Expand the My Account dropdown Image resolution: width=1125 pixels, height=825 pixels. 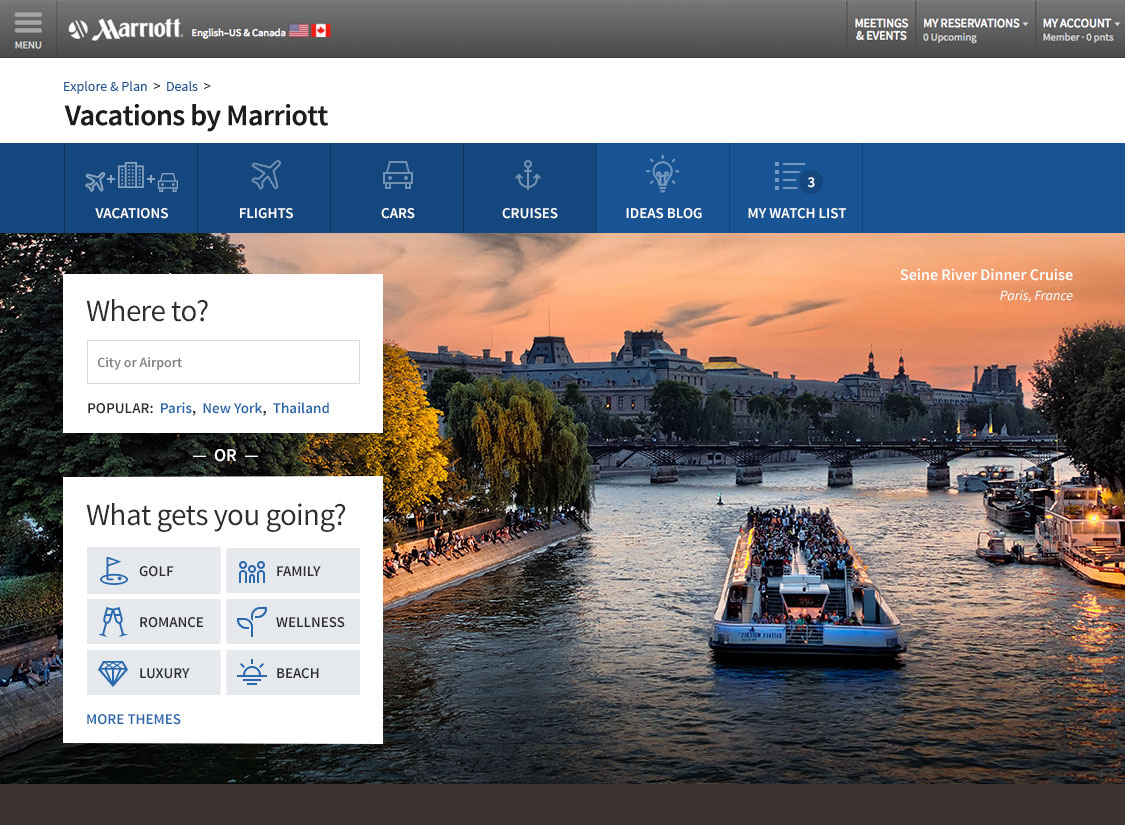point(1079,29)
